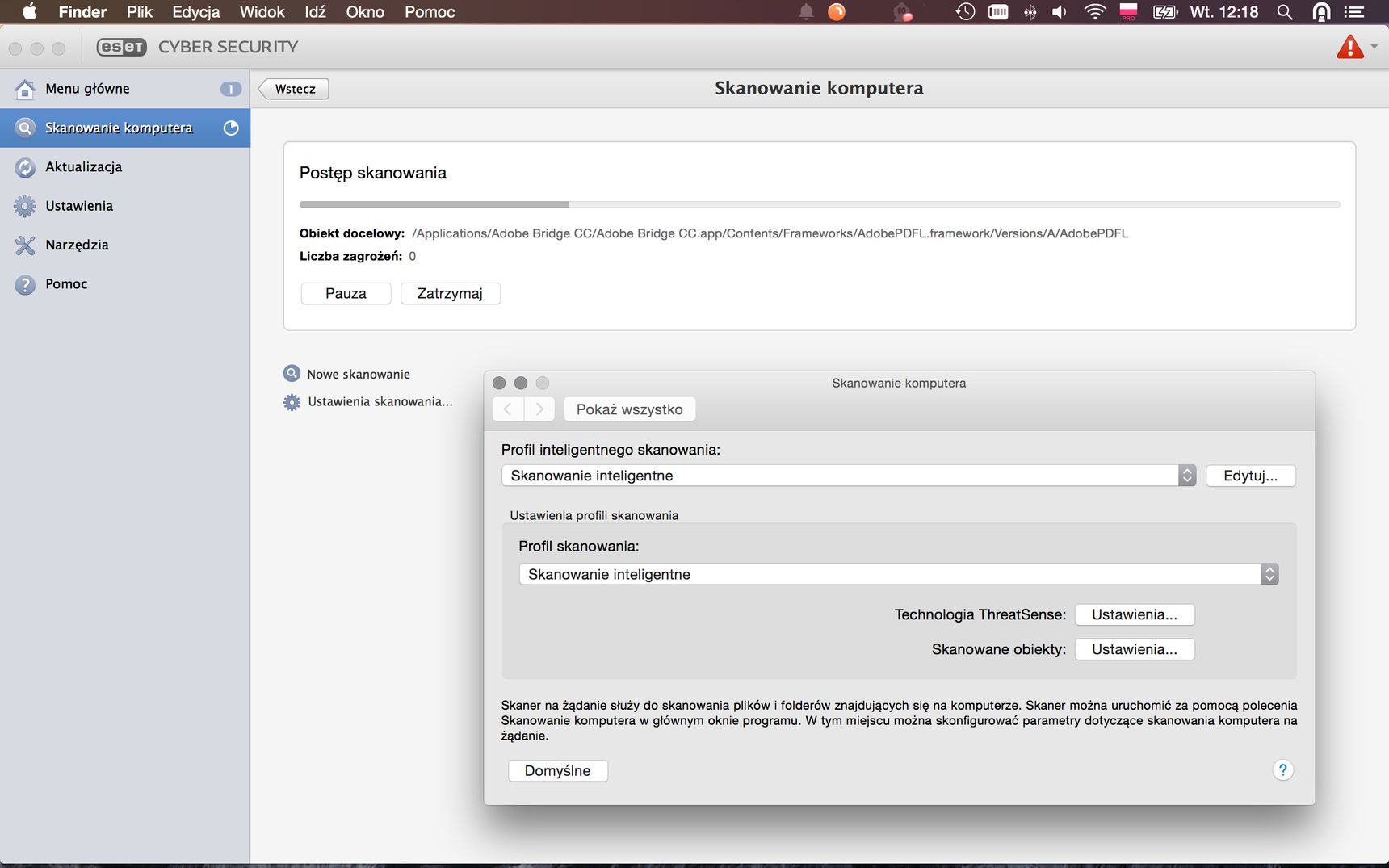This screenshot has width=1389, height=868.
Task: Click the Domyślne button
Action: [557, 771]
